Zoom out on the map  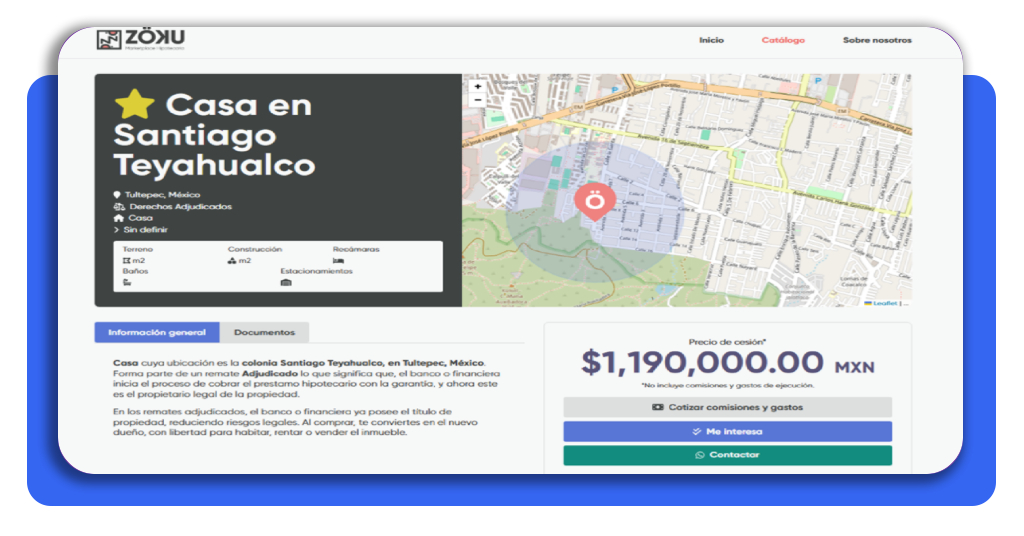(477, 100)
